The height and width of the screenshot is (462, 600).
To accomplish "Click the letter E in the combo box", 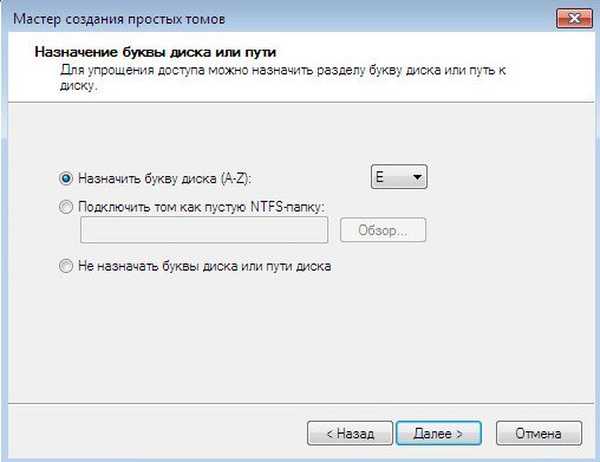I will click(381, 178).
